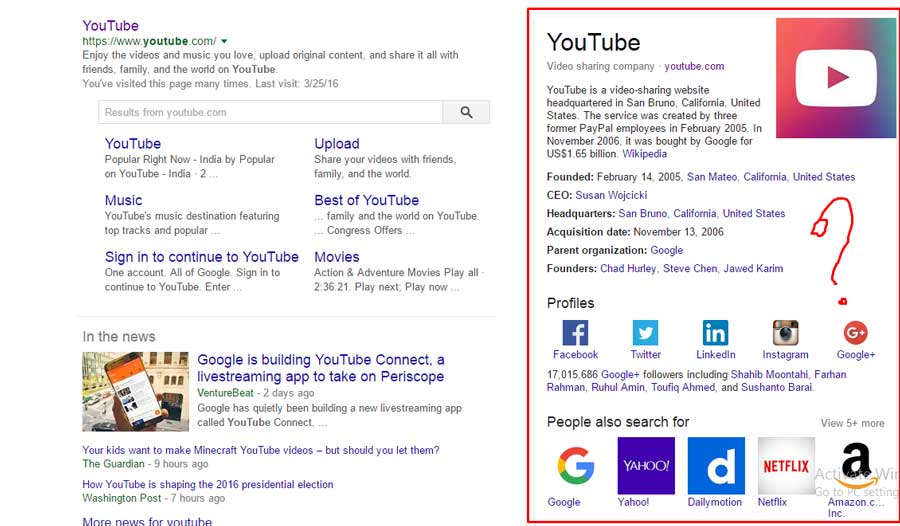Click the youtube.com link in knowledge panel
The height and width of the screenshot is (526, 900).
[x=694, y=66]
